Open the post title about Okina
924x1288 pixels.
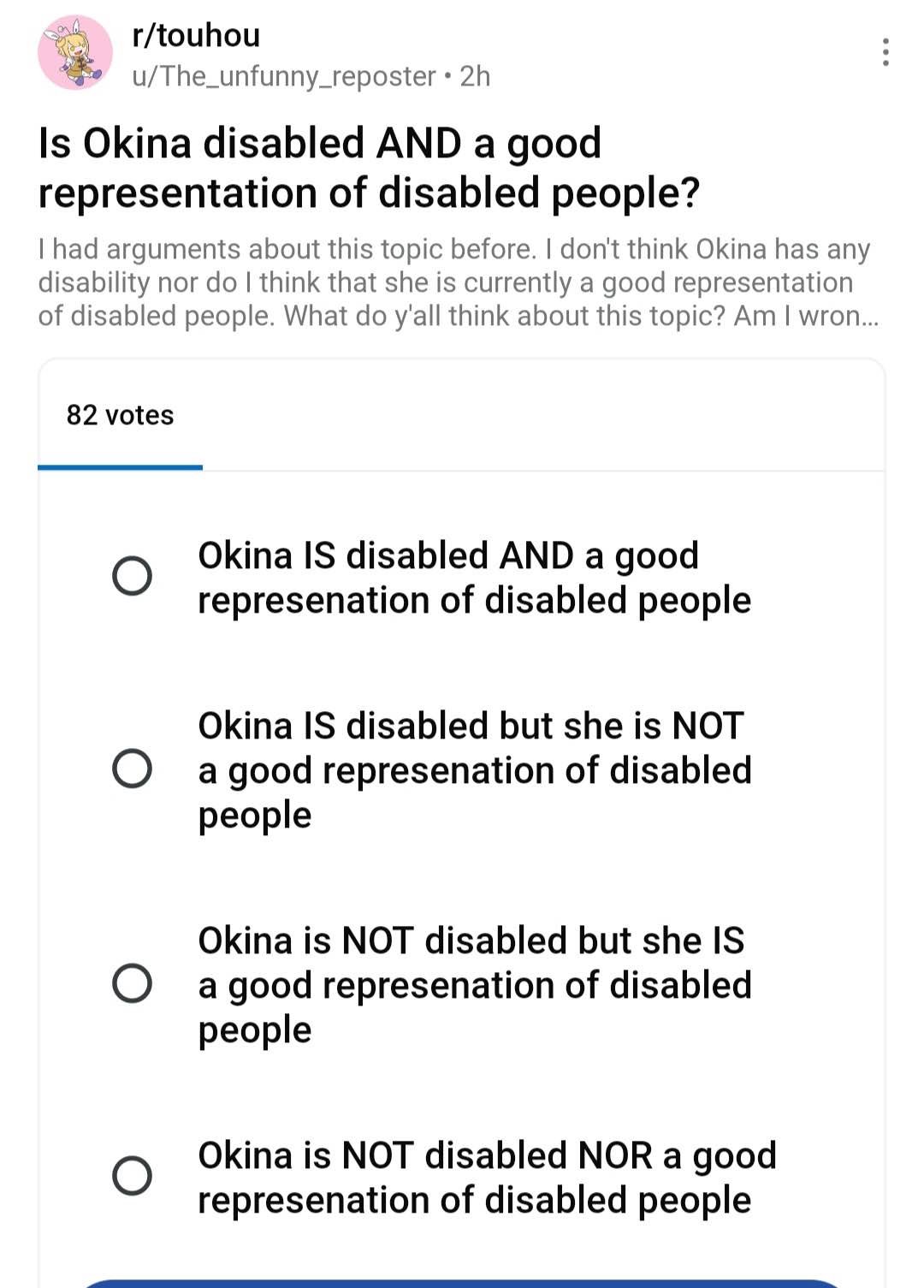click(x=369, y=168)
